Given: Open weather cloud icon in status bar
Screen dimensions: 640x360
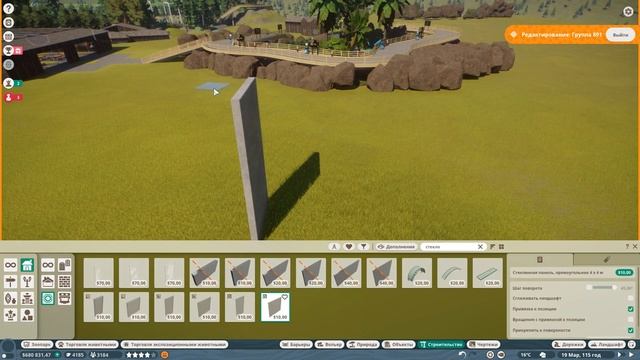Looking at the screenshot, I should pos(543,355).
